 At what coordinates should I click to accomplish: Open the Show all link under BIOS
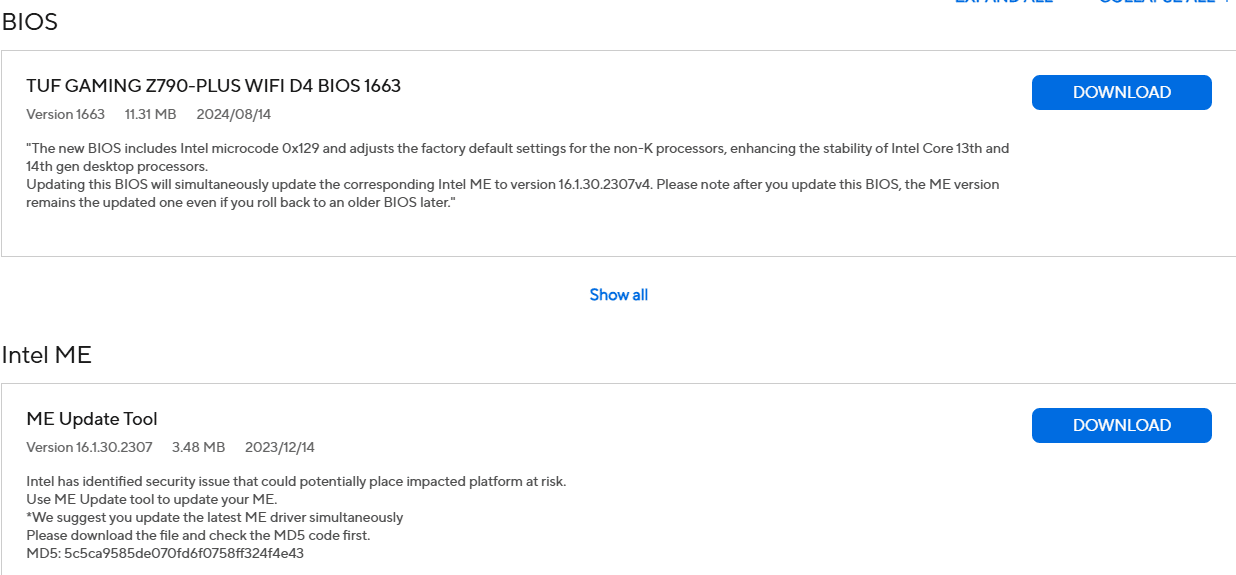(x=618, y=295)
